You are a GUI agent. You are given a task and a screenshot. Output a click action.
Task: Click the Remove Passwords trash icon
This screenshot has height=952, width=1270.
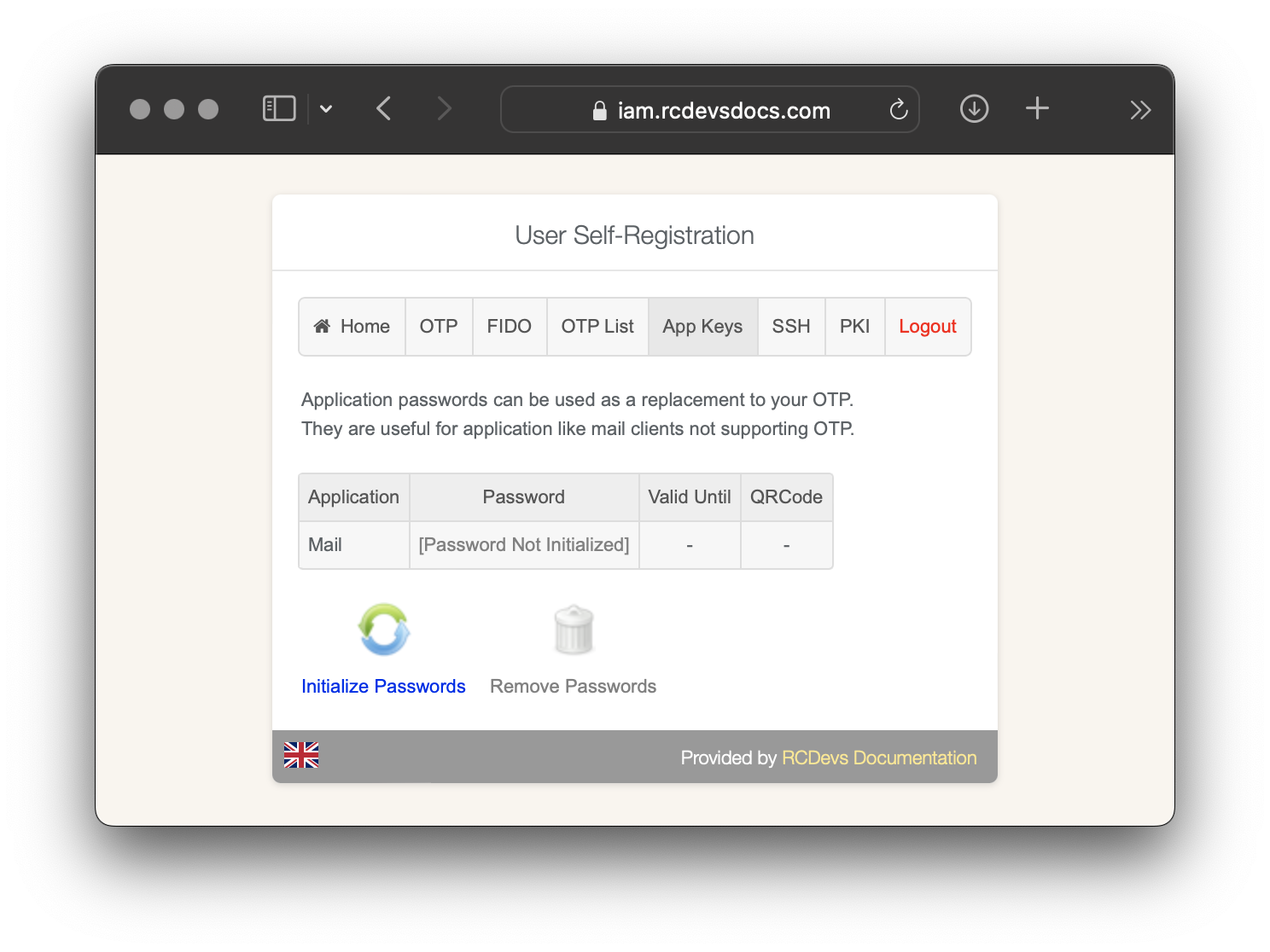574,630
